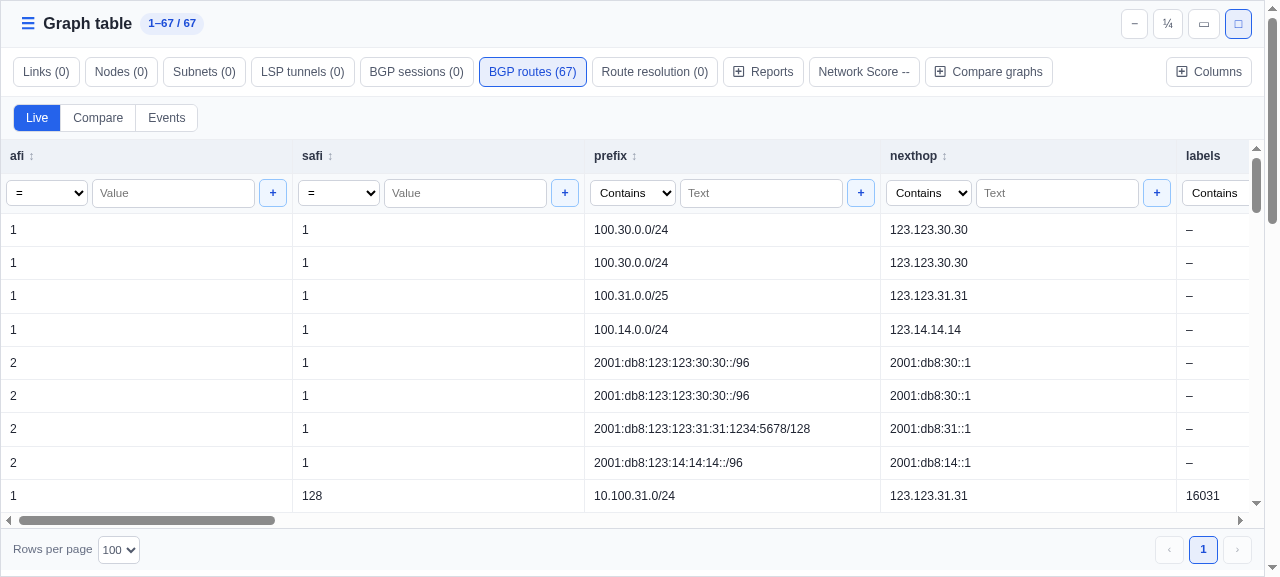Sort by the safi column arrows
Screen dimensions: 1280x577
330,156
